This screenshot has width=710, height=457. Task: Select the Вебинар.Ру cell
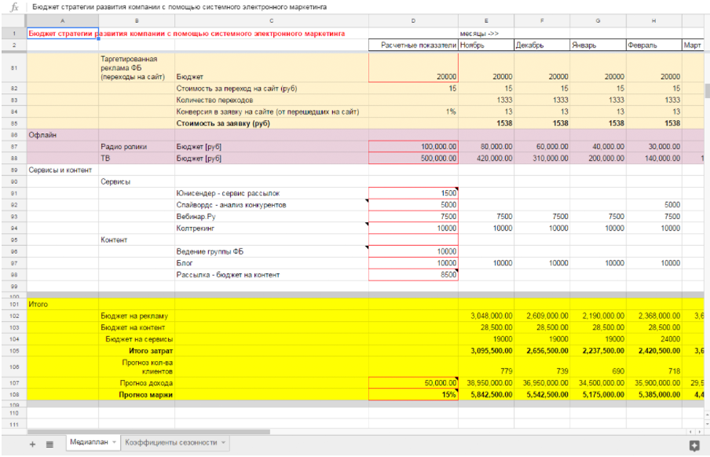tap(271, 216)
